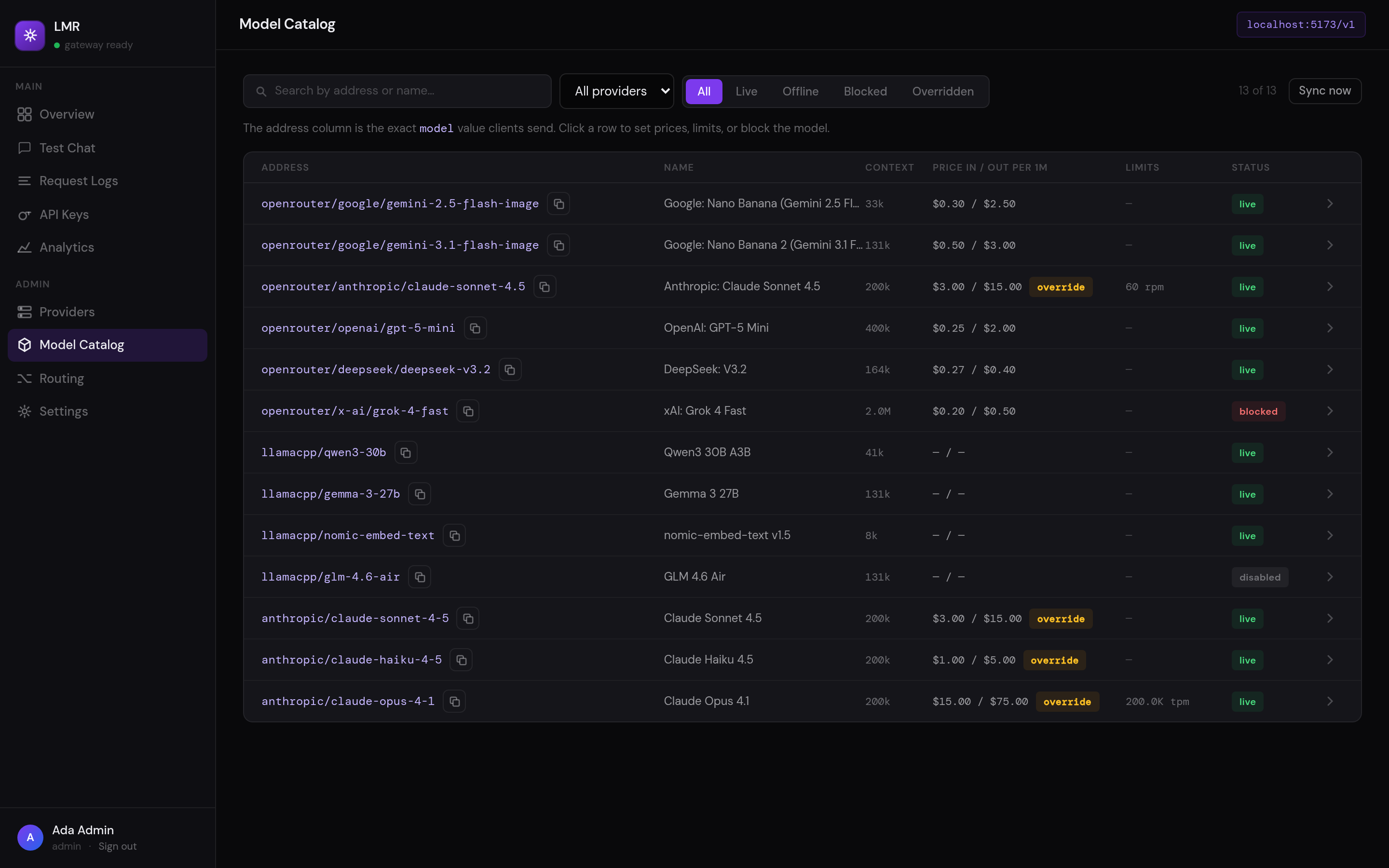This screenshot has width=1389, height=868.
Task: Copy the gemini-3.1-flash-image address
Action: coord(558,245)
